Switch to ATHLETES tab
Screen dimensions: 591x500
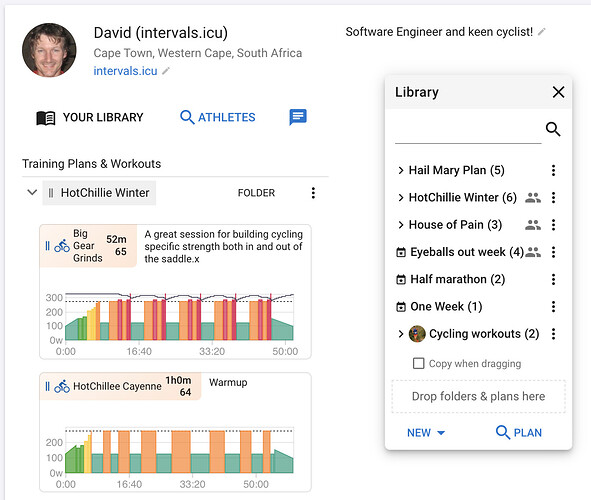pyautogui.click(x=217, y=117)
